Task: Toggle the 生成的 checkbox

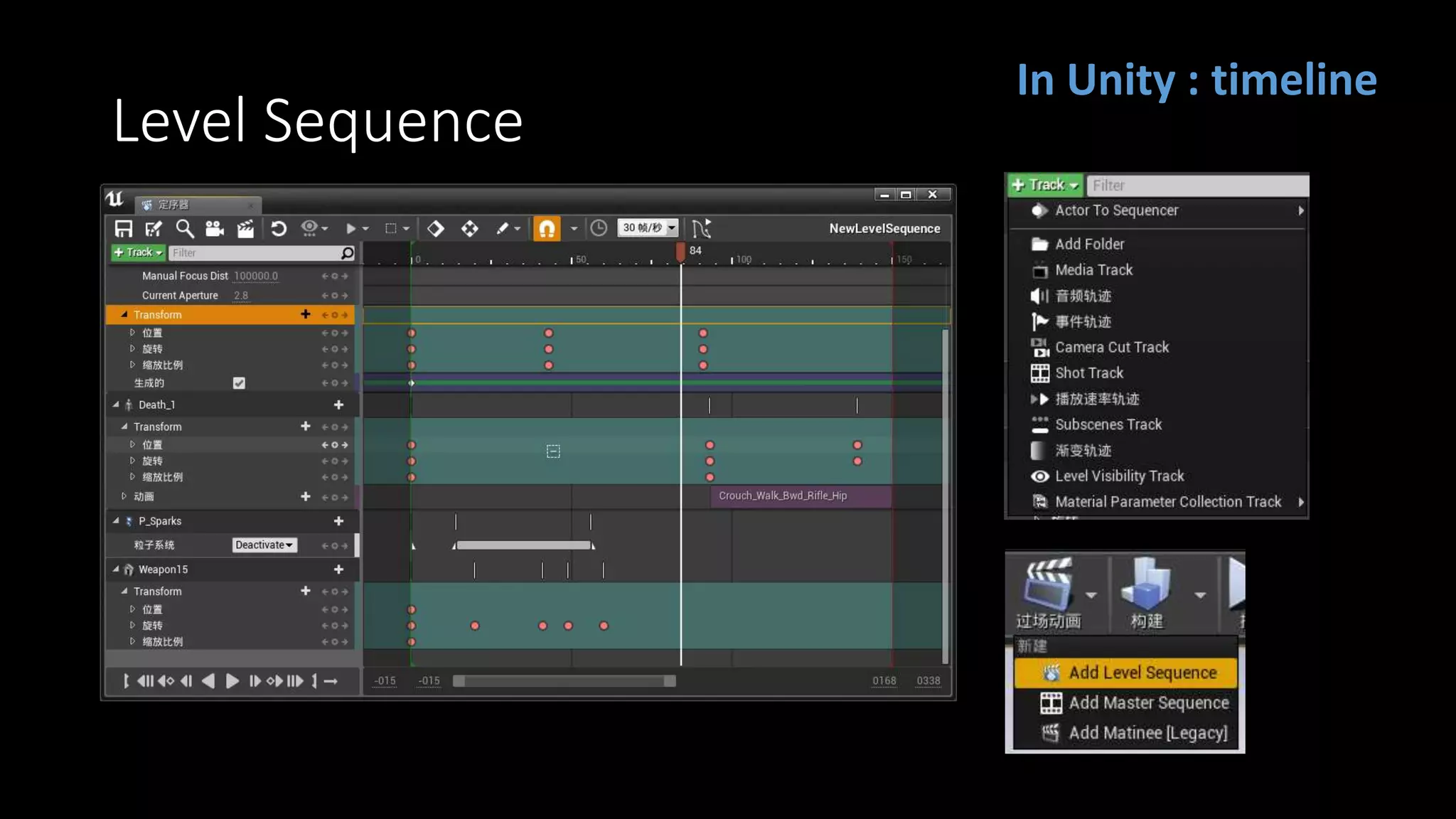Action: tap(239, 382)
